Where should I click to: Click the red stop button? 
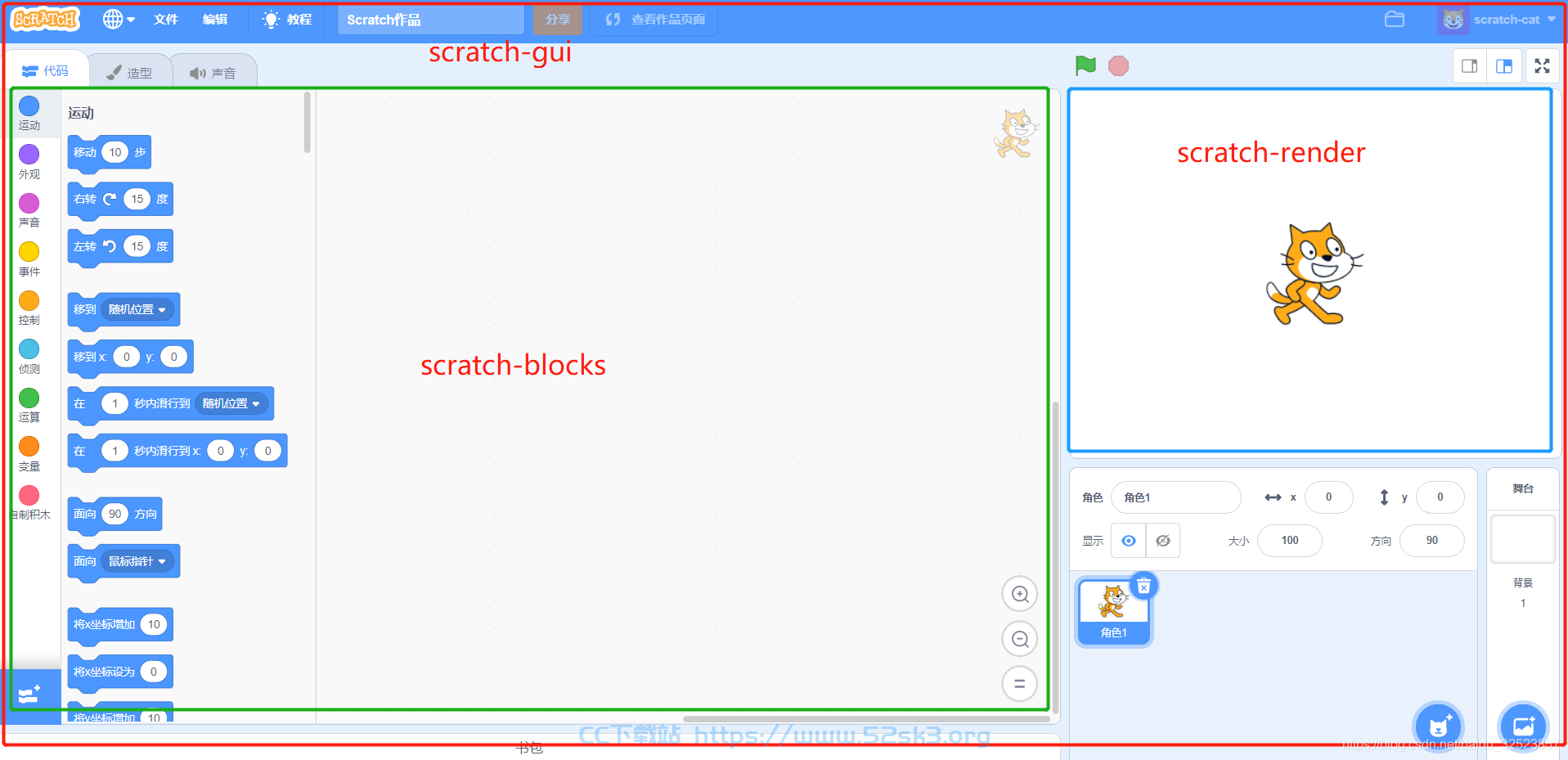(1118, 65)
